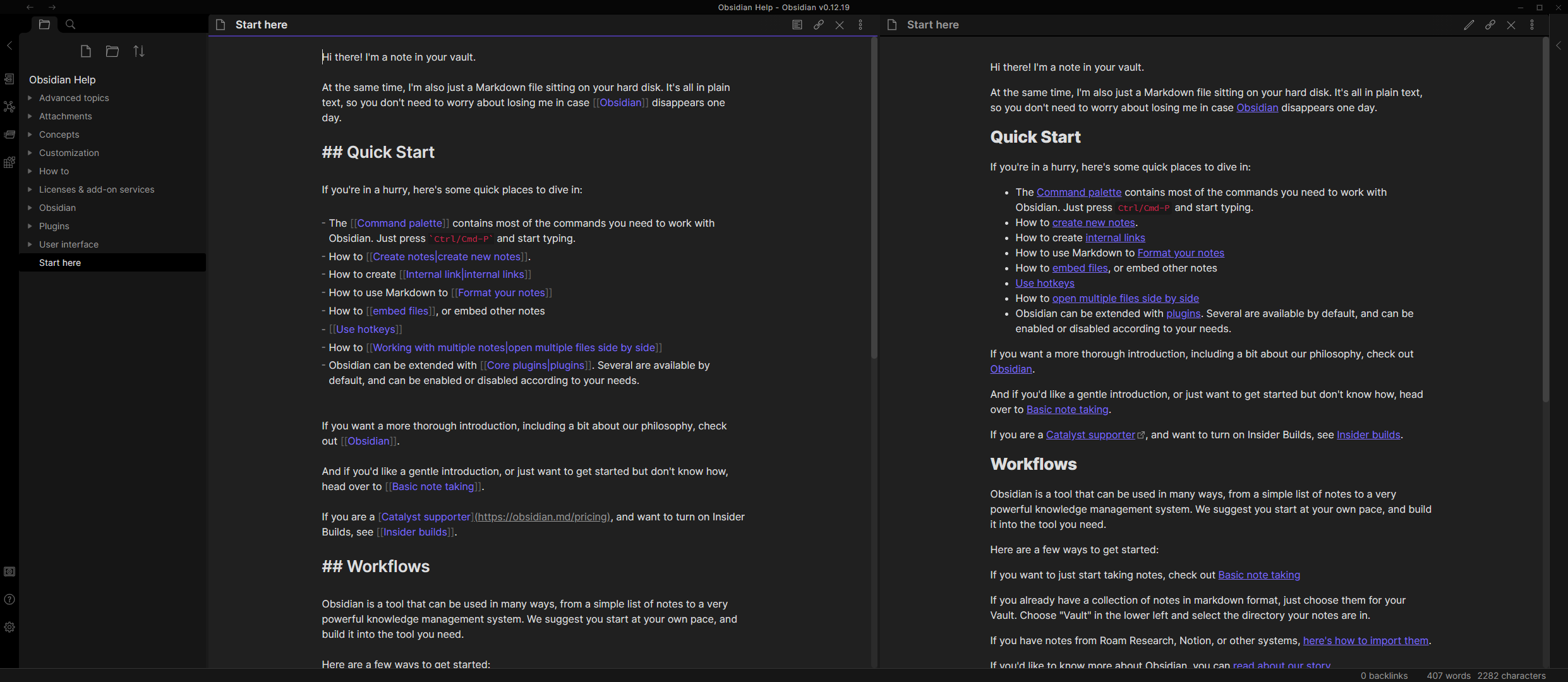The height and width of the screenshot is (682, 1568).
Task: Open Use hotkeys link in preview
Action: click(1045, 283)
